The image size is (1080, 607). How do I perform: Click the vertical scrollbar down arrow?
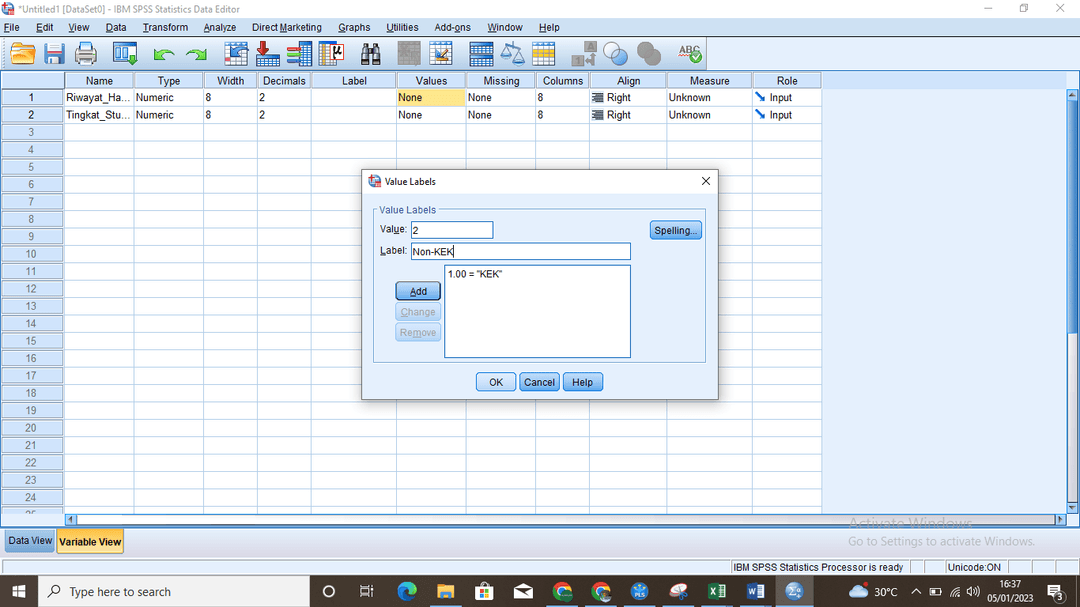point(1072,508)
